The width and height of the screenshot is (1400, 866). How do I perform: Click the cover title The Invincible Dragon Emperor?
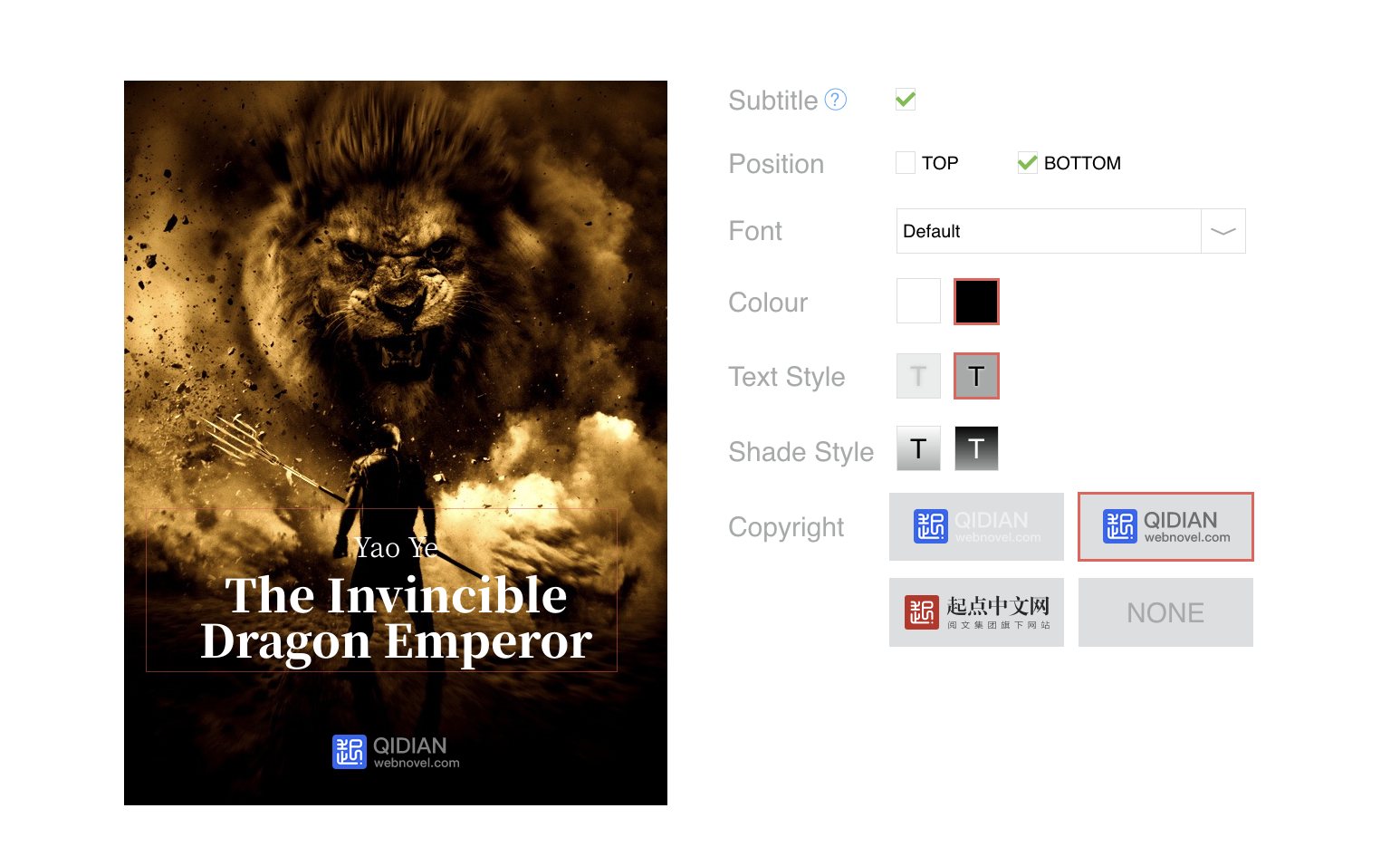pos(396,618)
